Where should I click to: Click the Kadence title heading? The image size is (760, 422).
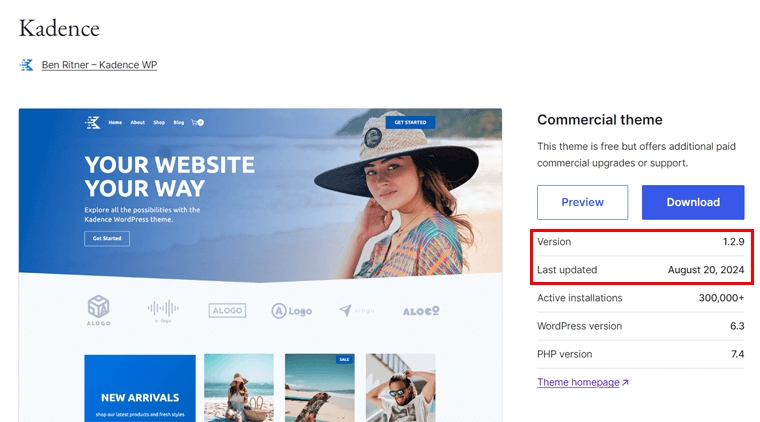click(59, 29)
